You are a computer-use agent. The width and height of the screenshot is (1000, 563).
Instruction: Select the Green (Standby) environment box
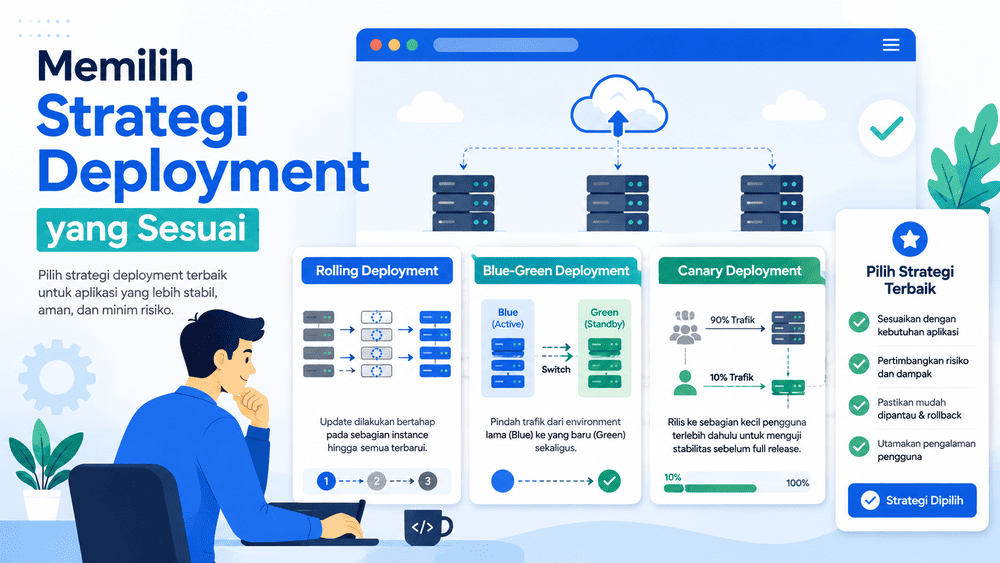604,348
